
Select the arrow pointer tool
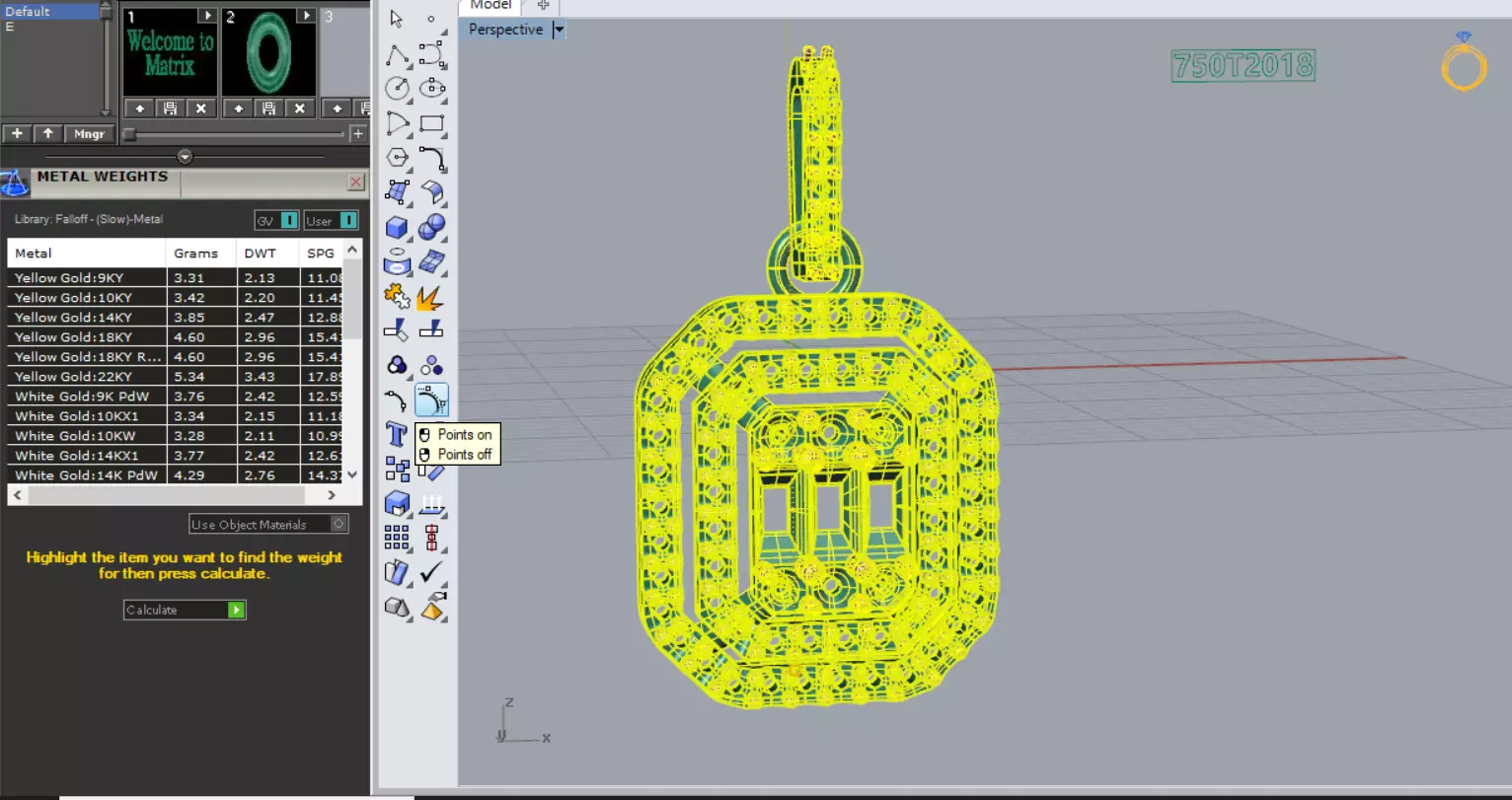coord(397,19)
